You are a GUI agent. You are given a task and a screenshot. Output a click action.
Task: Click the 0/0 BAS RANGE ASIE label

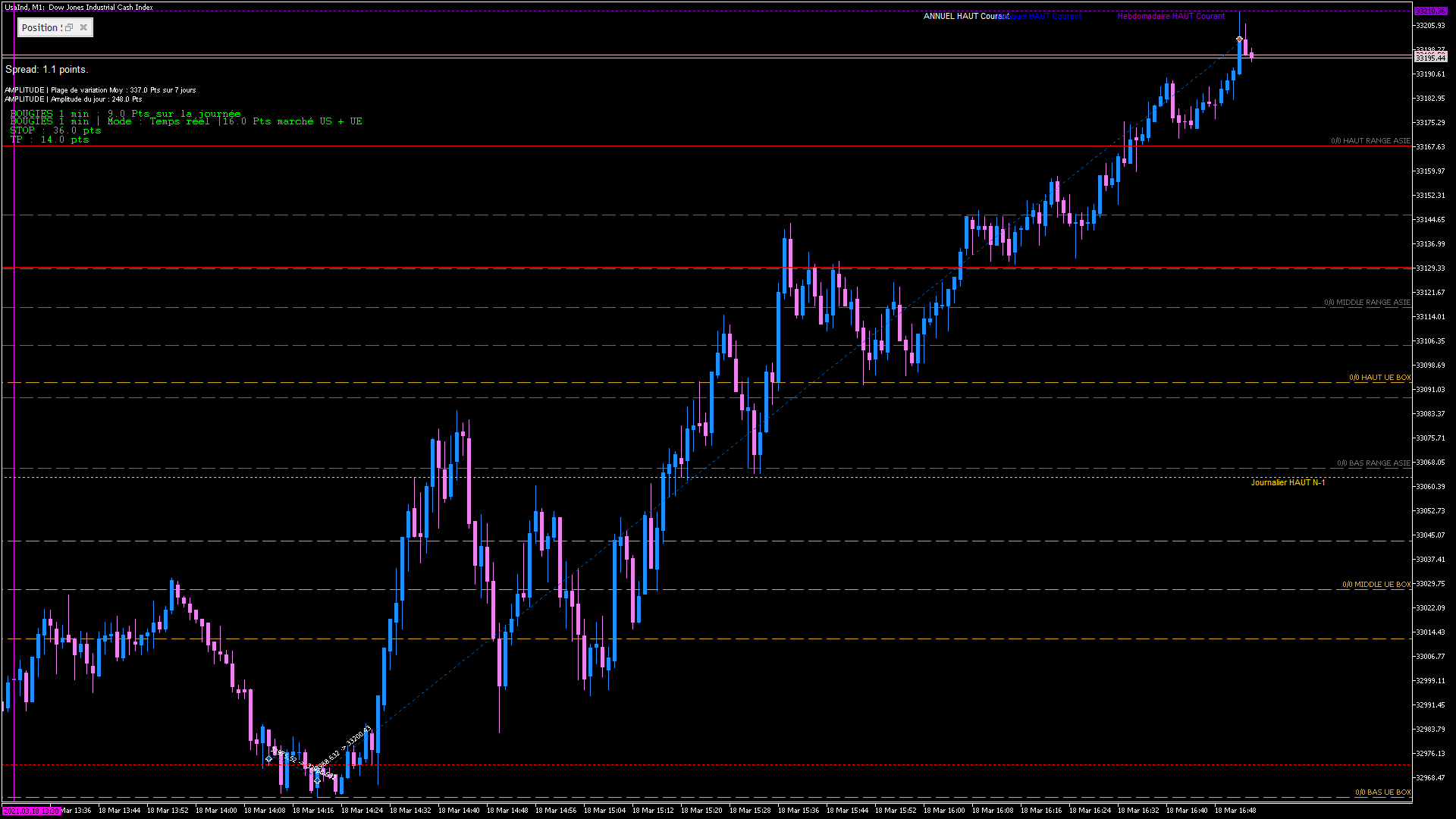point(1373,463)
